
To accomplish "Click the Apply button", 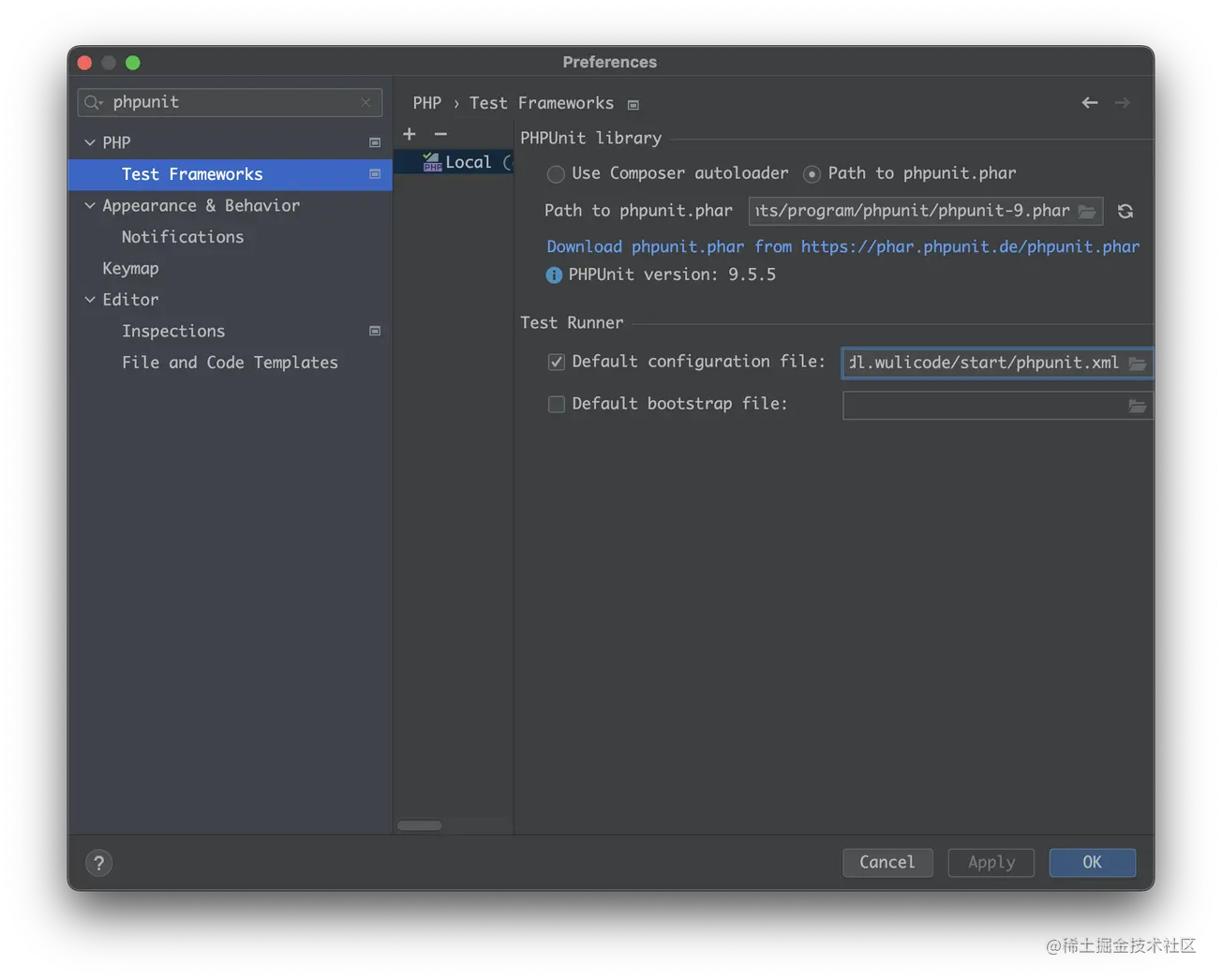I will (991, 863).
